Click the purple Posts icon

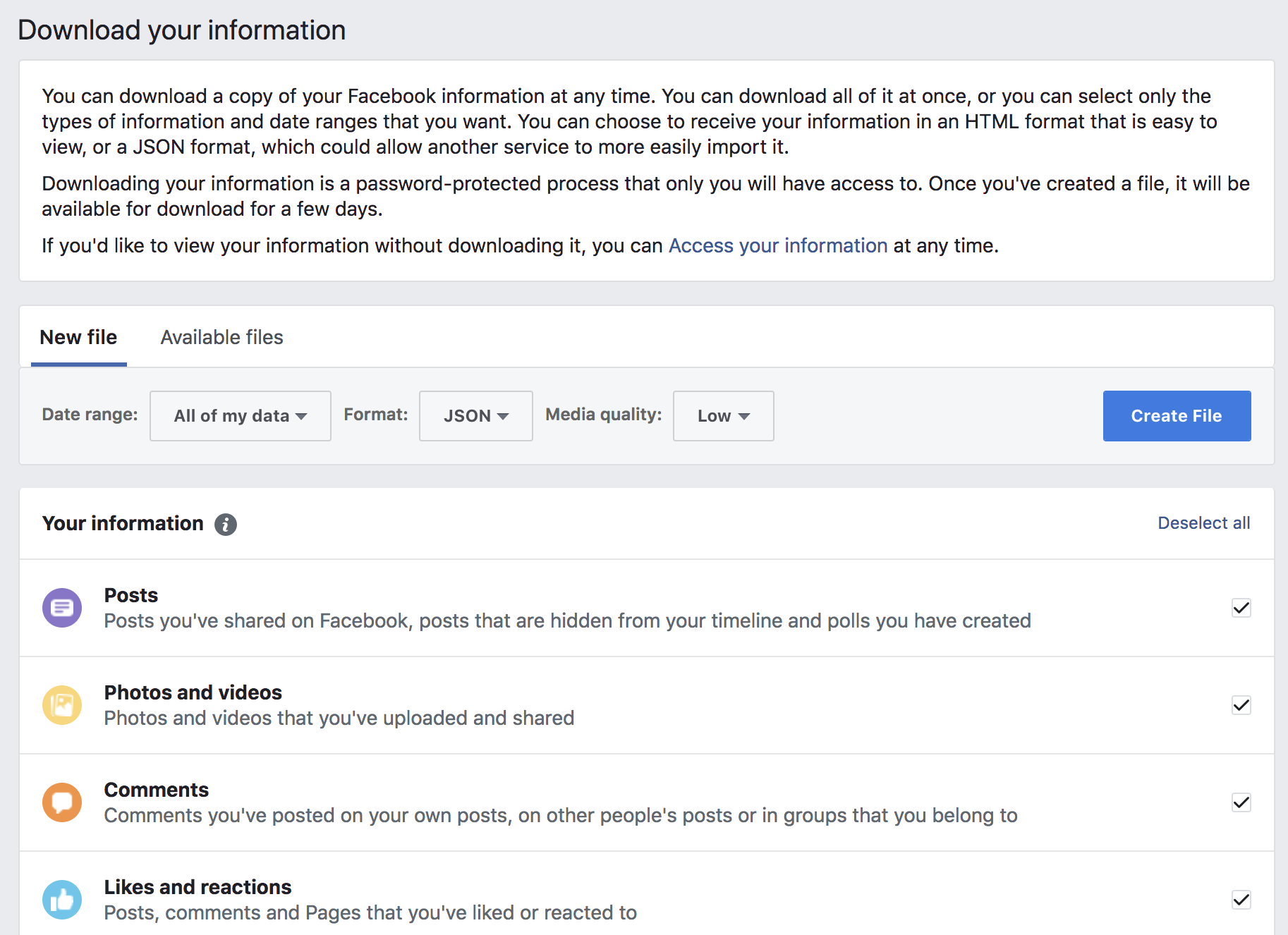tap(62, 608)
